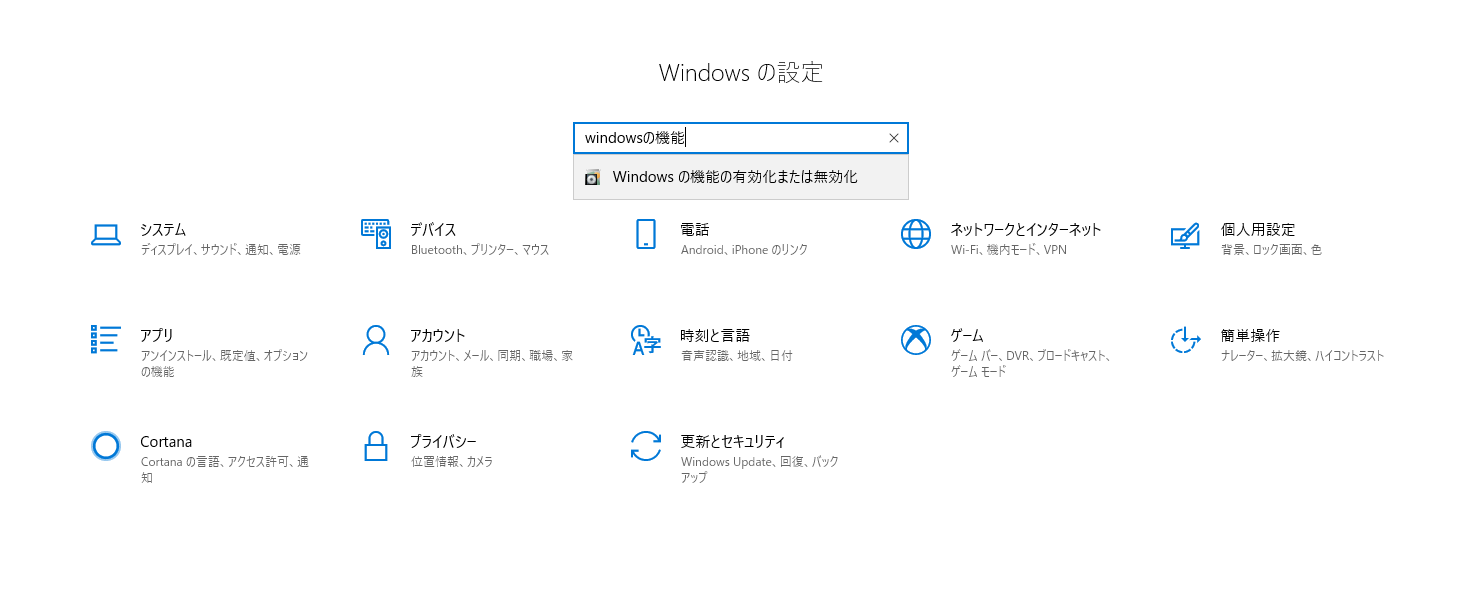
Task: Go to the 電話 category title
Action: [695, 230]
